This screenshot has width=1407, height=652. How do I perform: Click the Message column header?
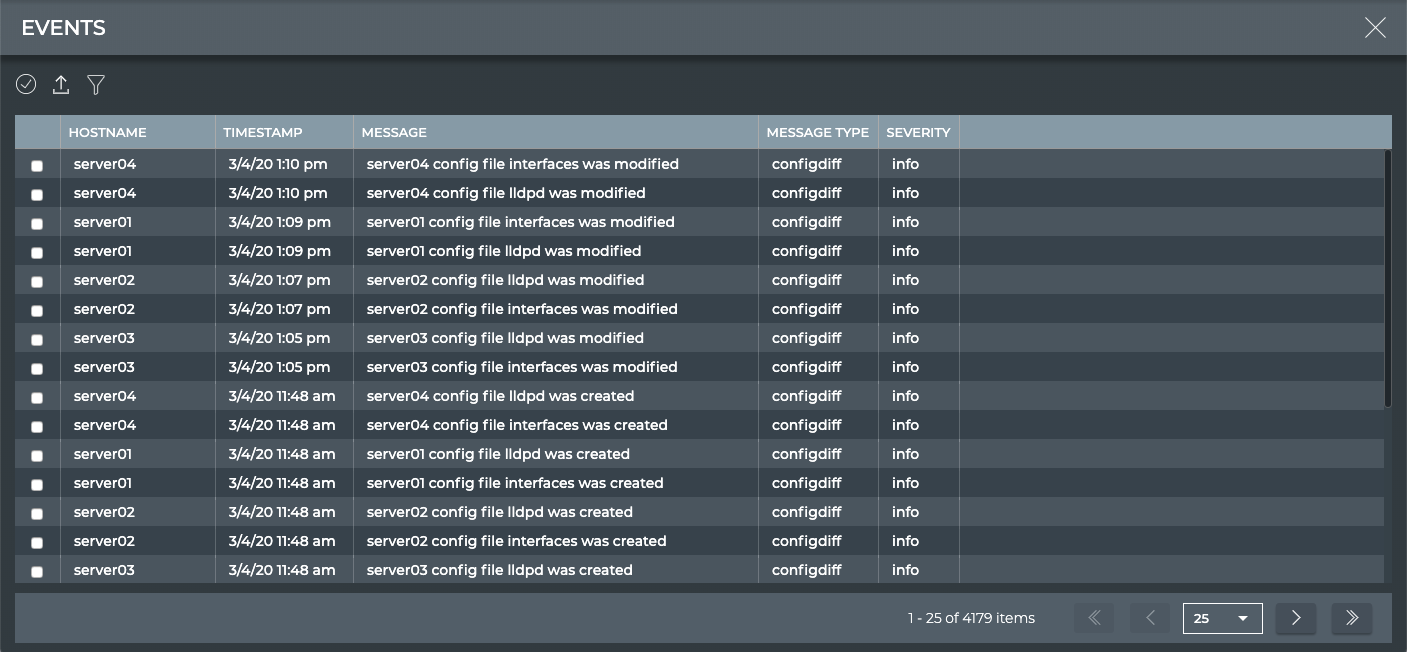(x=394, y=132)
